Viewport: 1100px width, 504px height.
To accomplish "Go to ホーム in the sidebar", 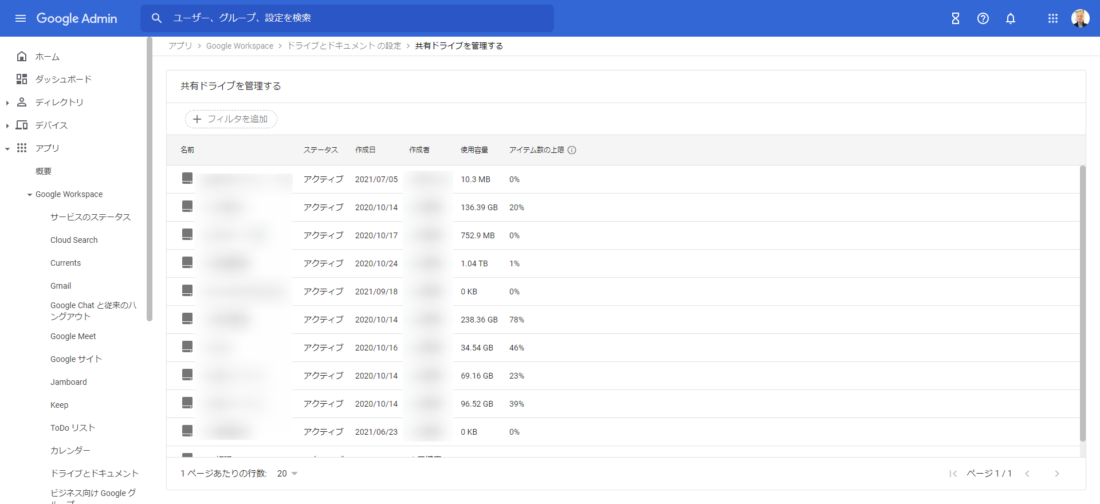I will coord(47,56).
